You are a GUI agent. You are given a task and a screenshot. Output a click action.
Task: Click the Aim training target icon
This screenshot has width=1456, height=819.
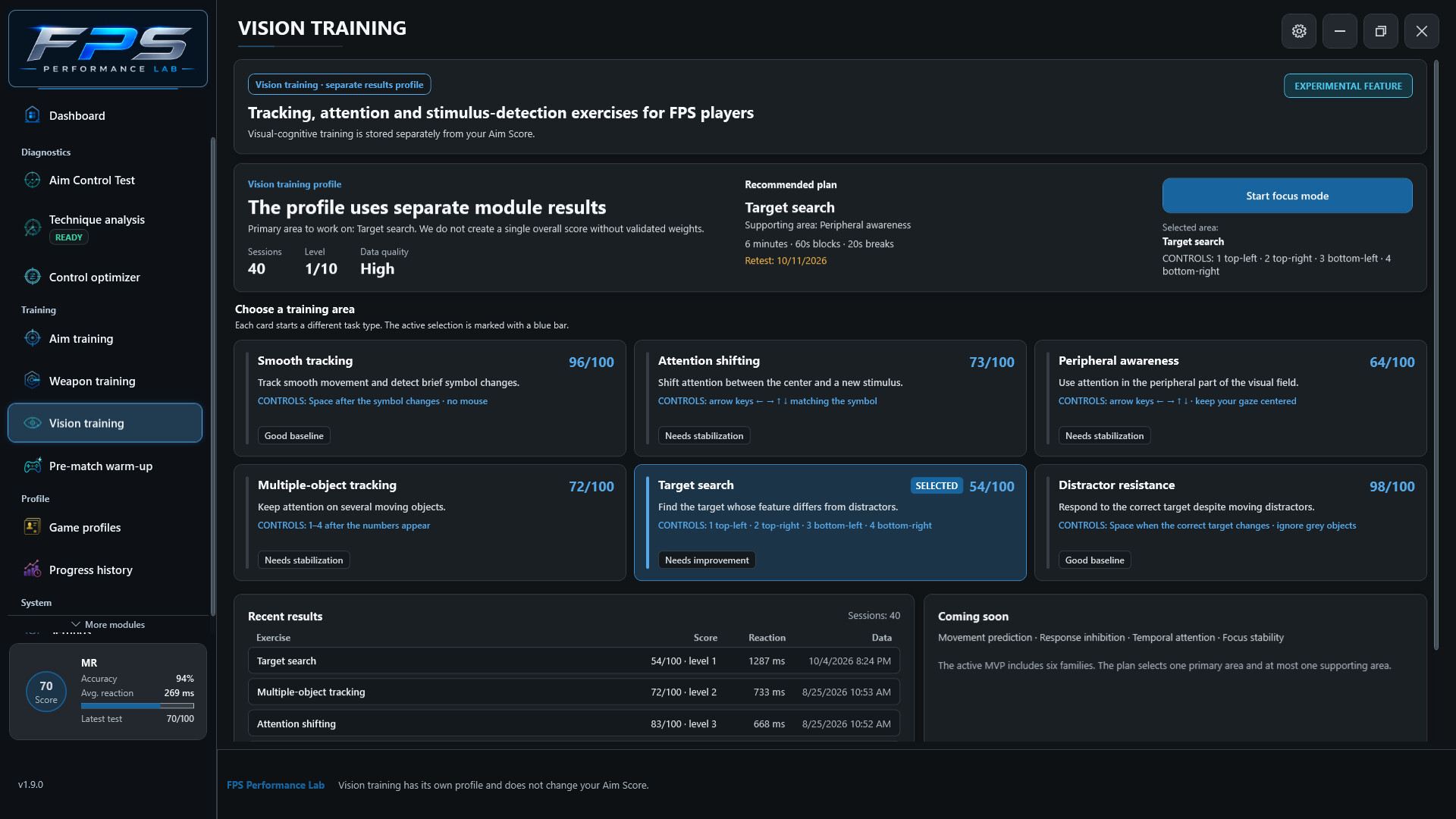point(32,338)
